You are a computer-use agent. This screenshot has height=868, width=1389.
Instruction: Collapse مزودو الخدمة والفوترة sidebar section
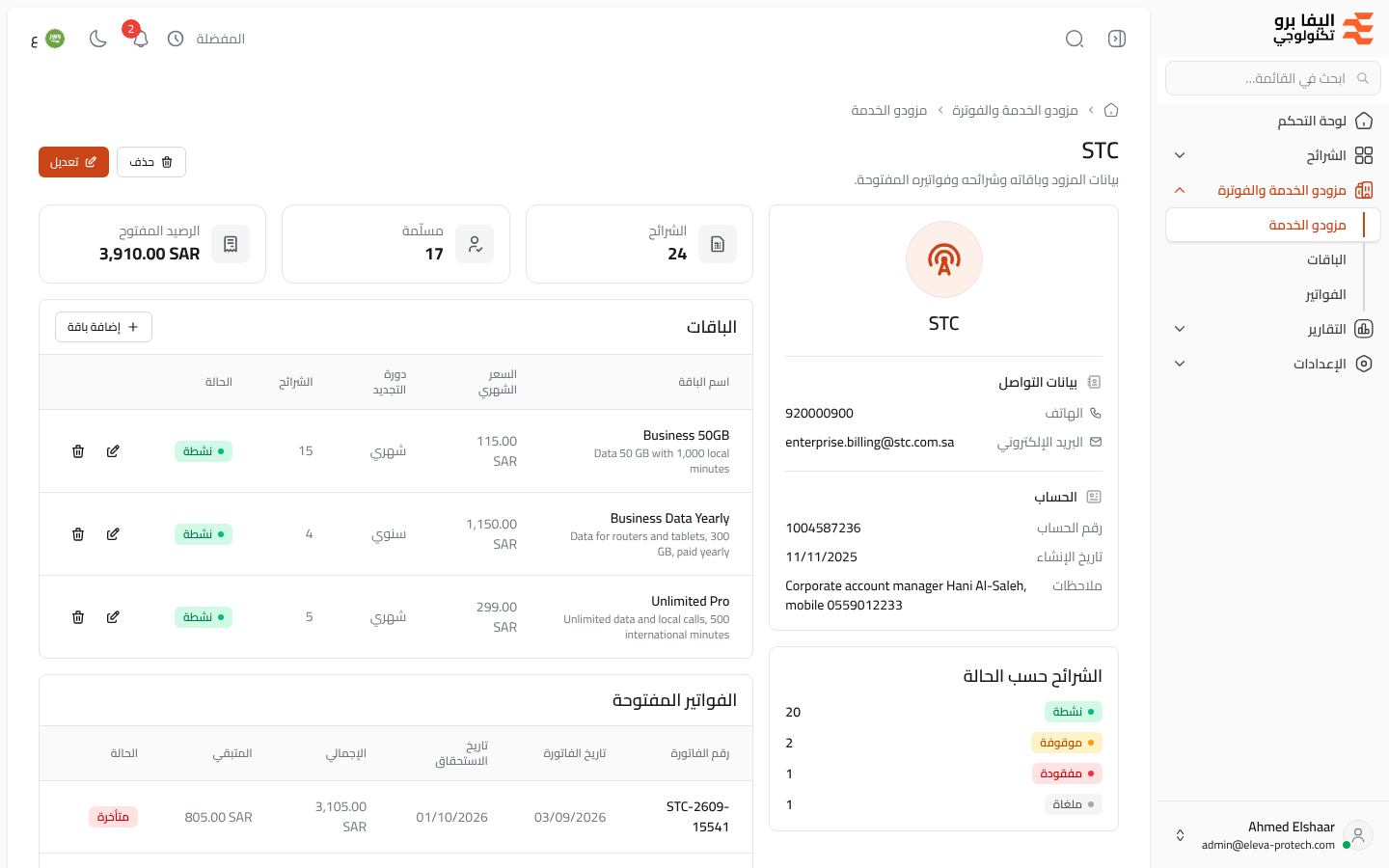coord(1272,190)
